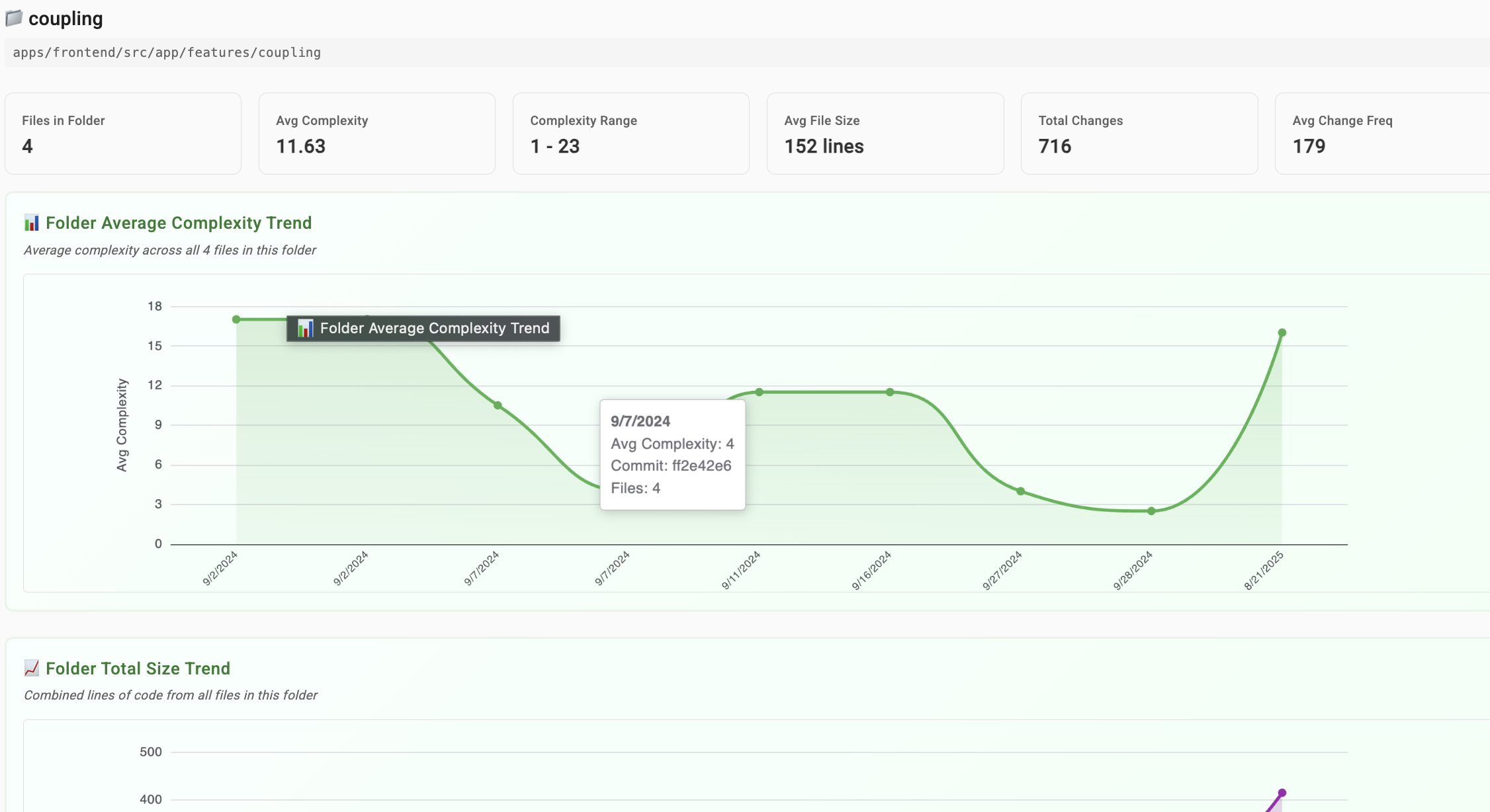Click the Complexity Range 1 - 23 card

click(631, 134)
